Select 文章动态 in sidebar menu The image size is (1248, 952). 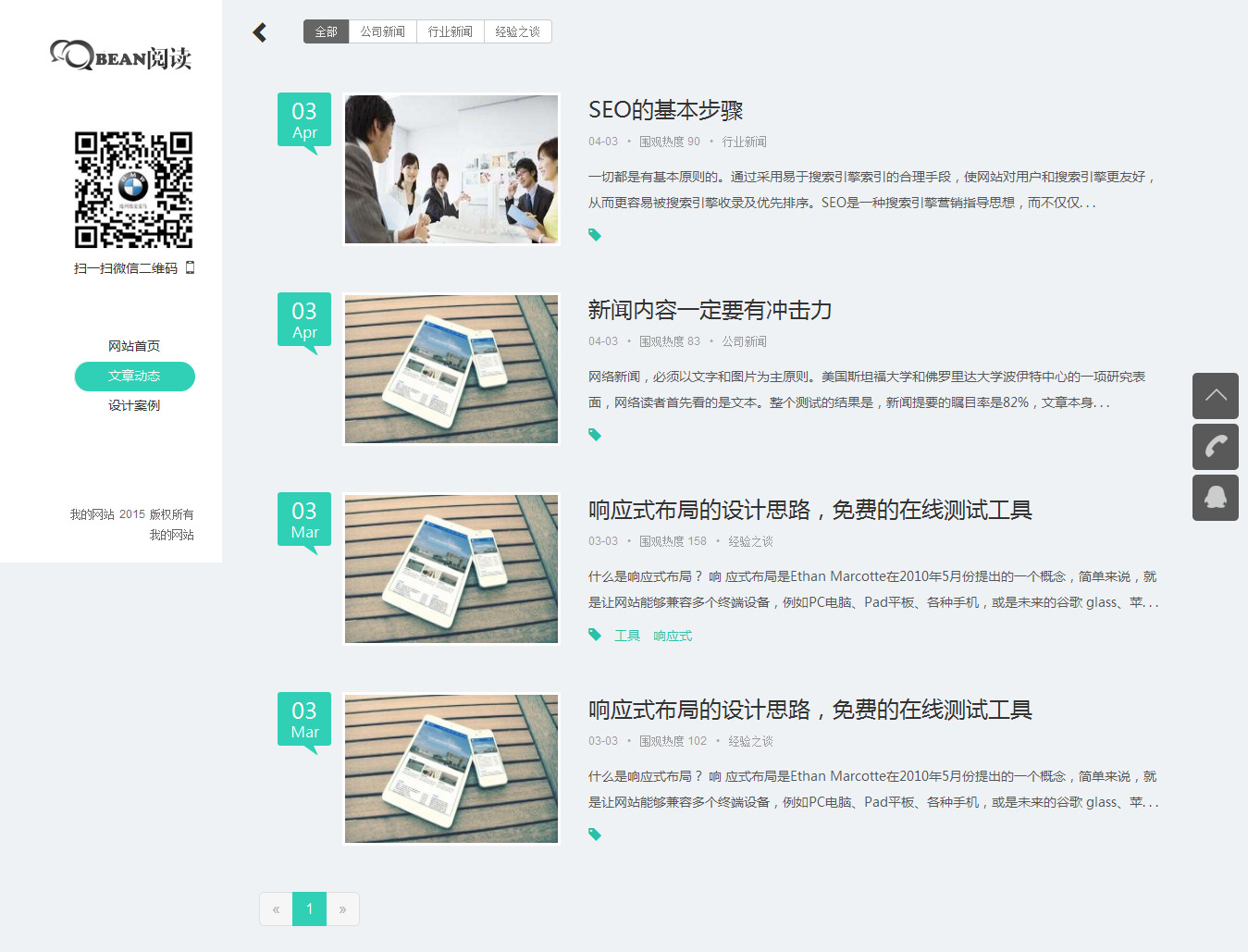click(134, 376)
